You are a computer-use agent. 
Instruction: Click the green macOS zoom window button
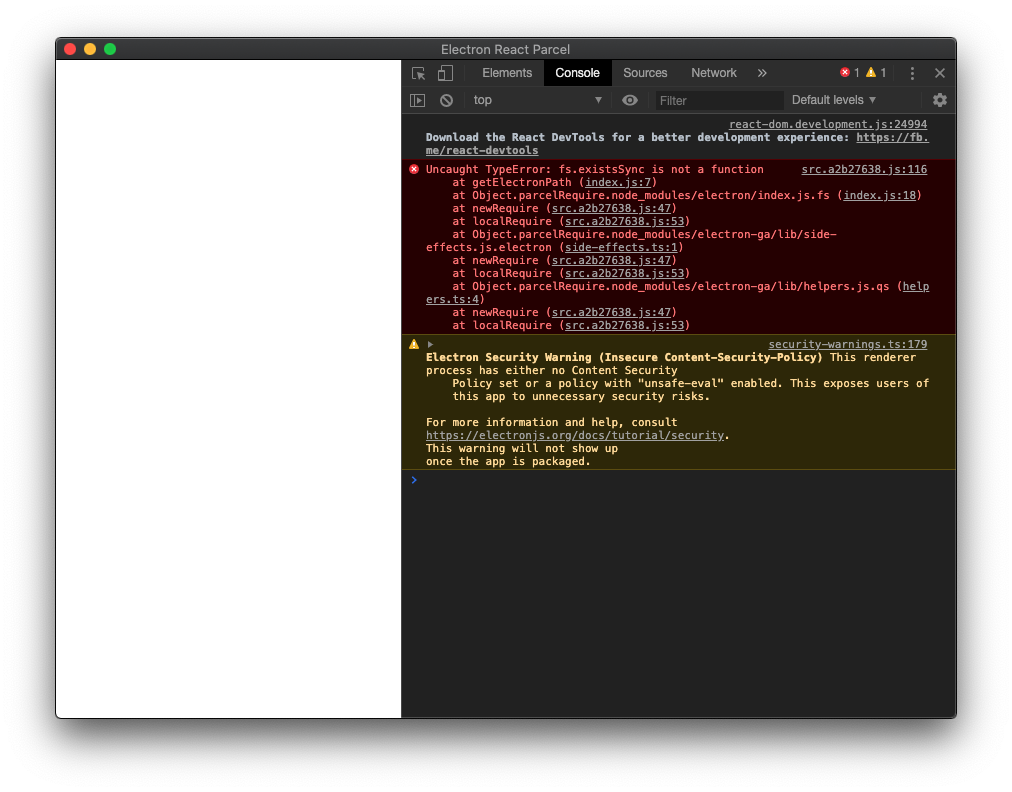click(110, 49)
